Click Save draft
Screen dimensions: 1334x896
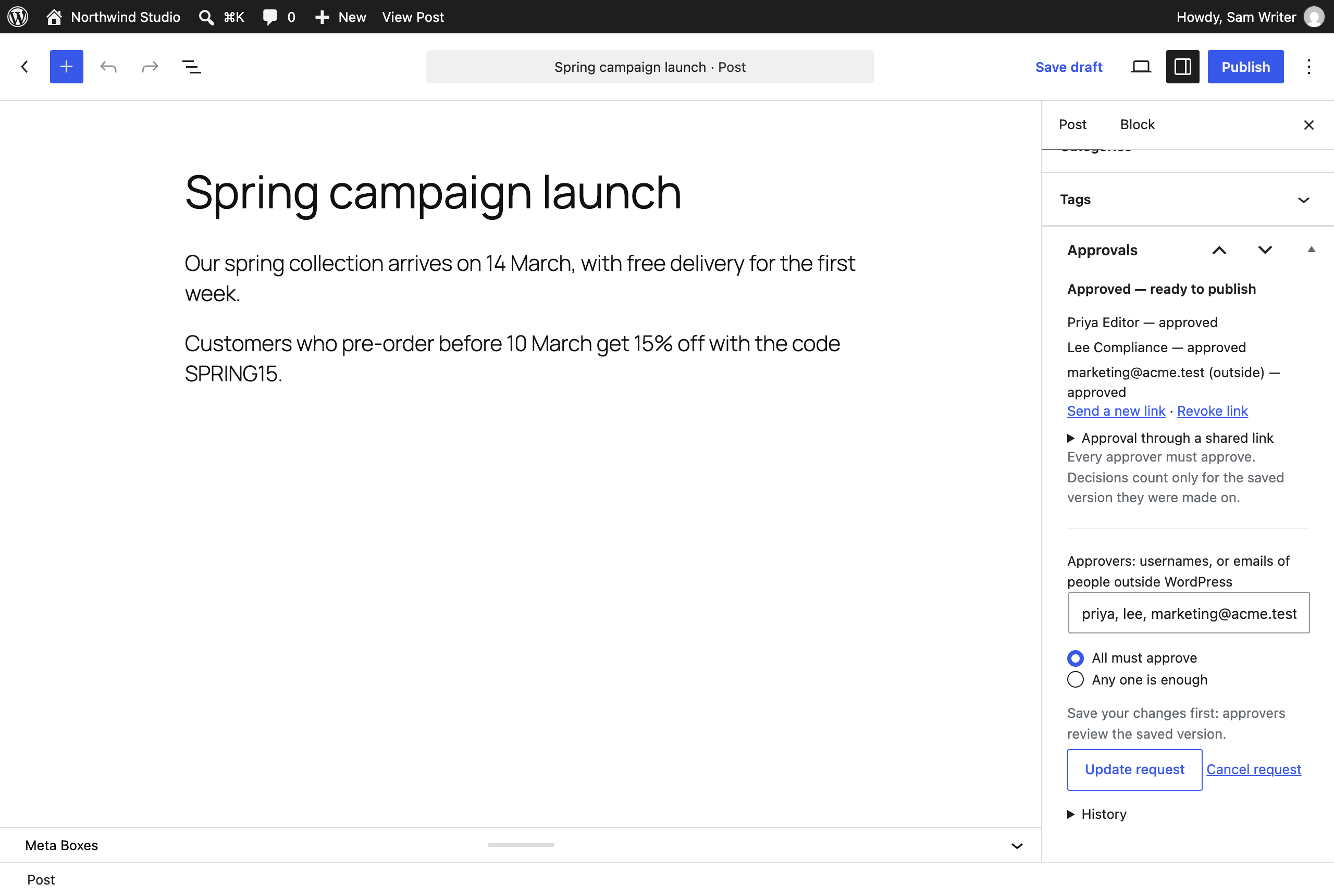coord(1068,67)
